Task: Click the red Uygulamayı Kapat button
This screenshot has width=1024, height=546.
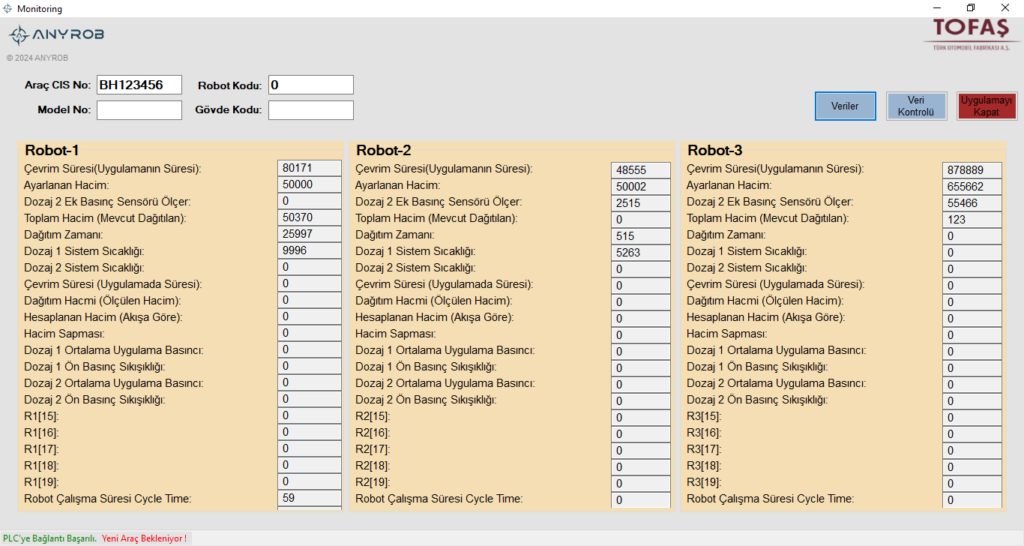Action: (x=986, y=106)
